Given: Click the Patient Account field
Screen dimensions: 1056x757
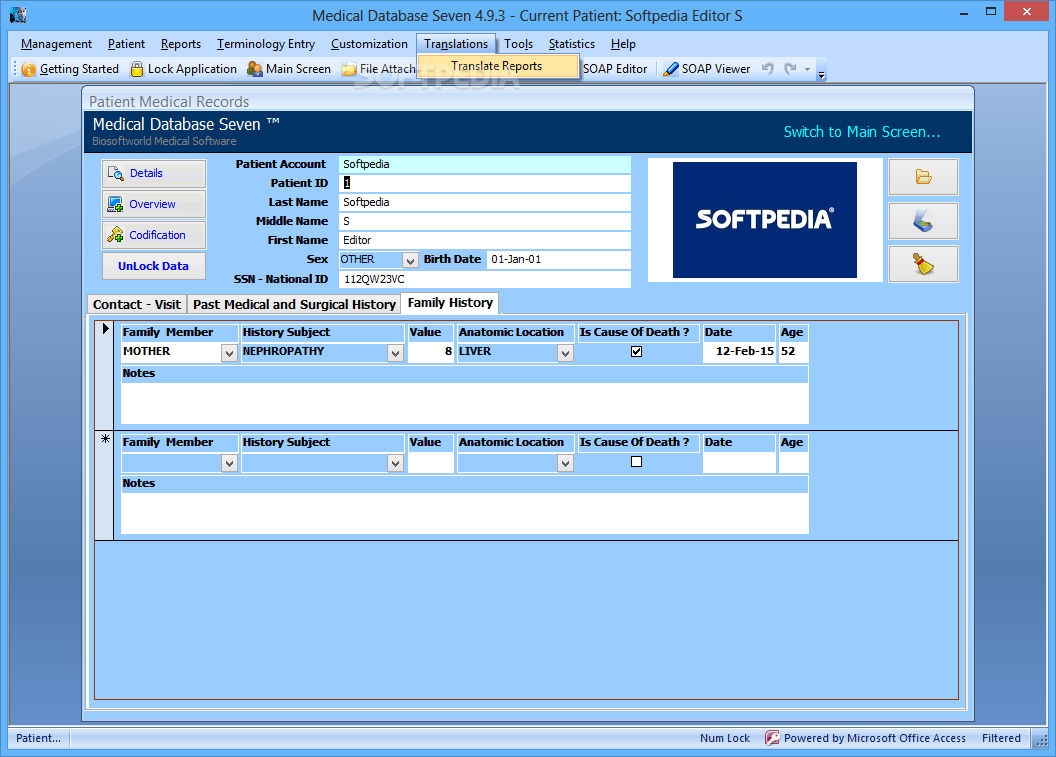Looking at the screenshot, I should click(x=484, y=164).
